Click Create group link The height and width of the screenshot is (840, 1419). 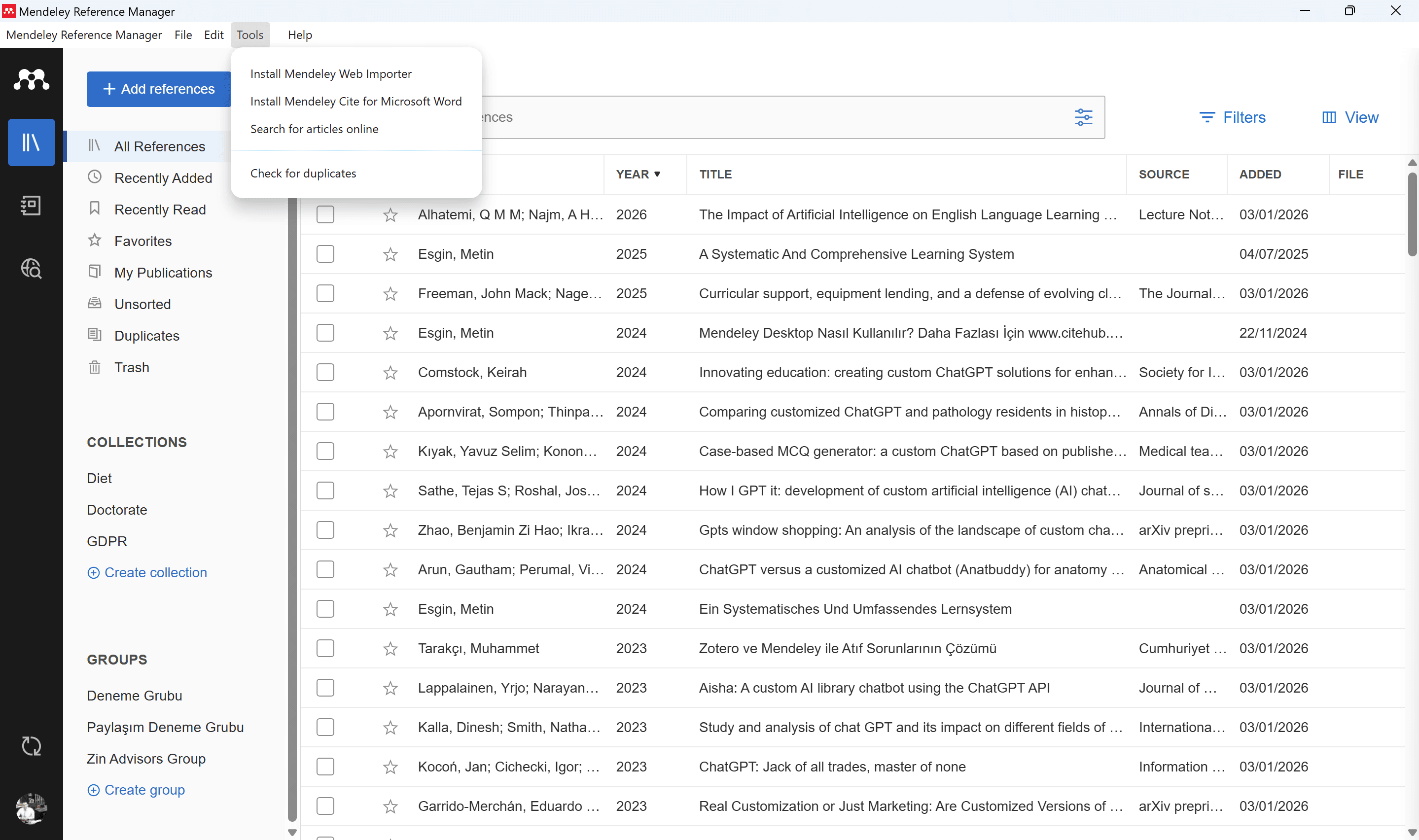136,790
